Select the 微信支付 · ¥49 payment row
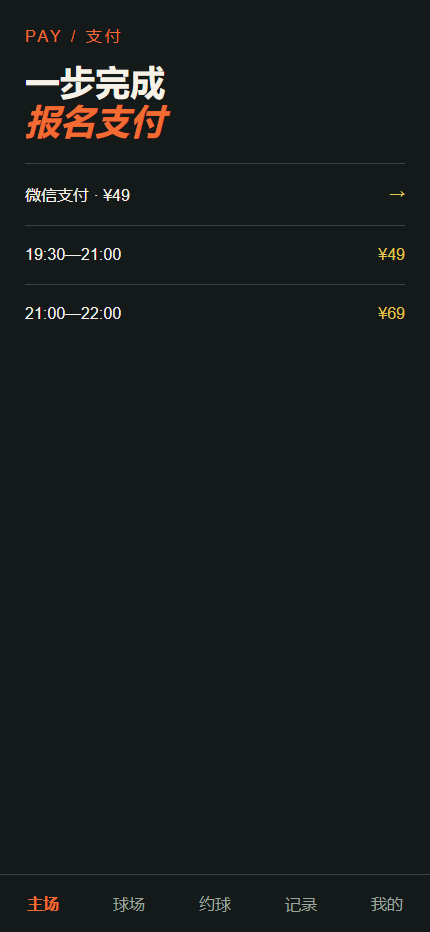The width and height of the screenshot is (430, 932). click(x=215, y=194)
